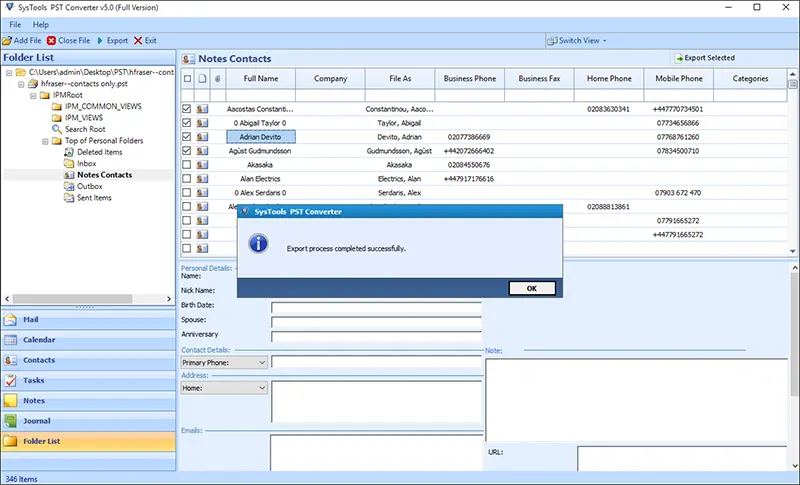
Task: Click the Export toolbar button
Action: [x=112, y=40]
